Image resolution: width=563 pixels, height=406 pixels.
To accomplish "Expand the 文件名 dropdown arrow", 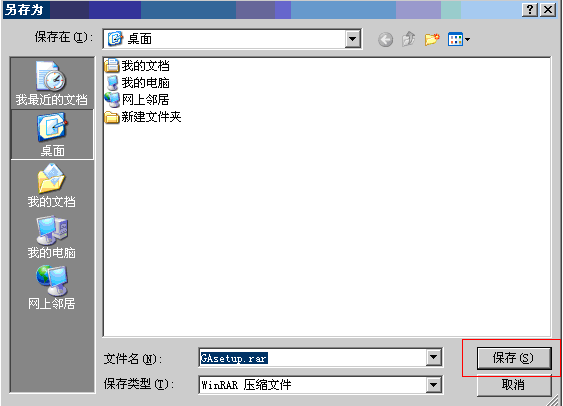I will [433, 358].
